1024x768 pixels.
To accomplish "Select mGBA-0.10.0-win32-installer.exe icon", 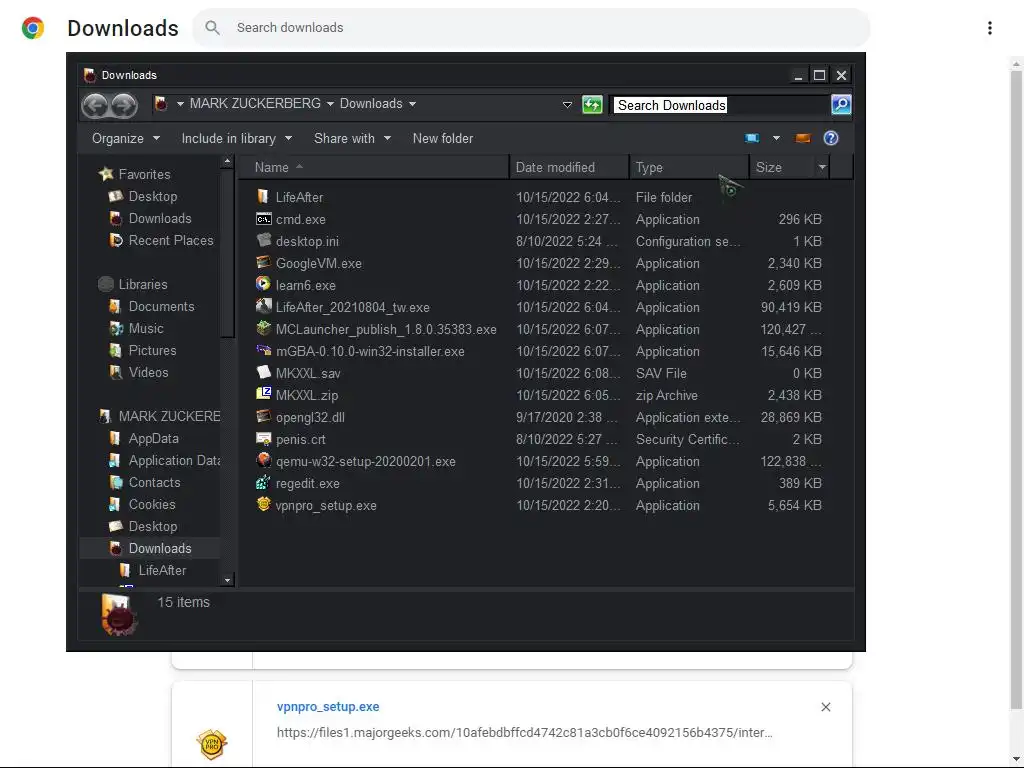I will click(263, 351).
